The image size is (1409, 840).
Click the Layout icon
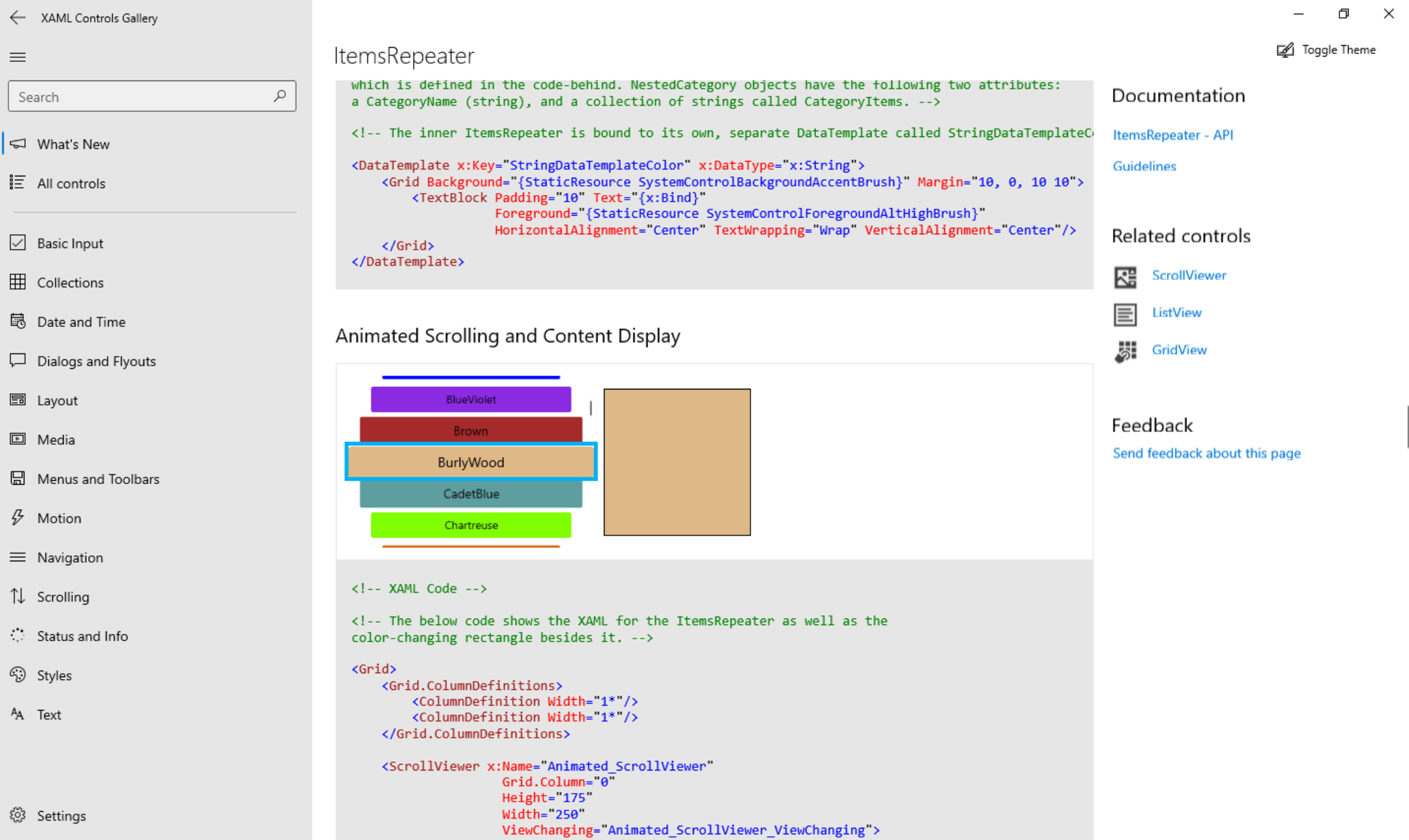click(18, 400)
